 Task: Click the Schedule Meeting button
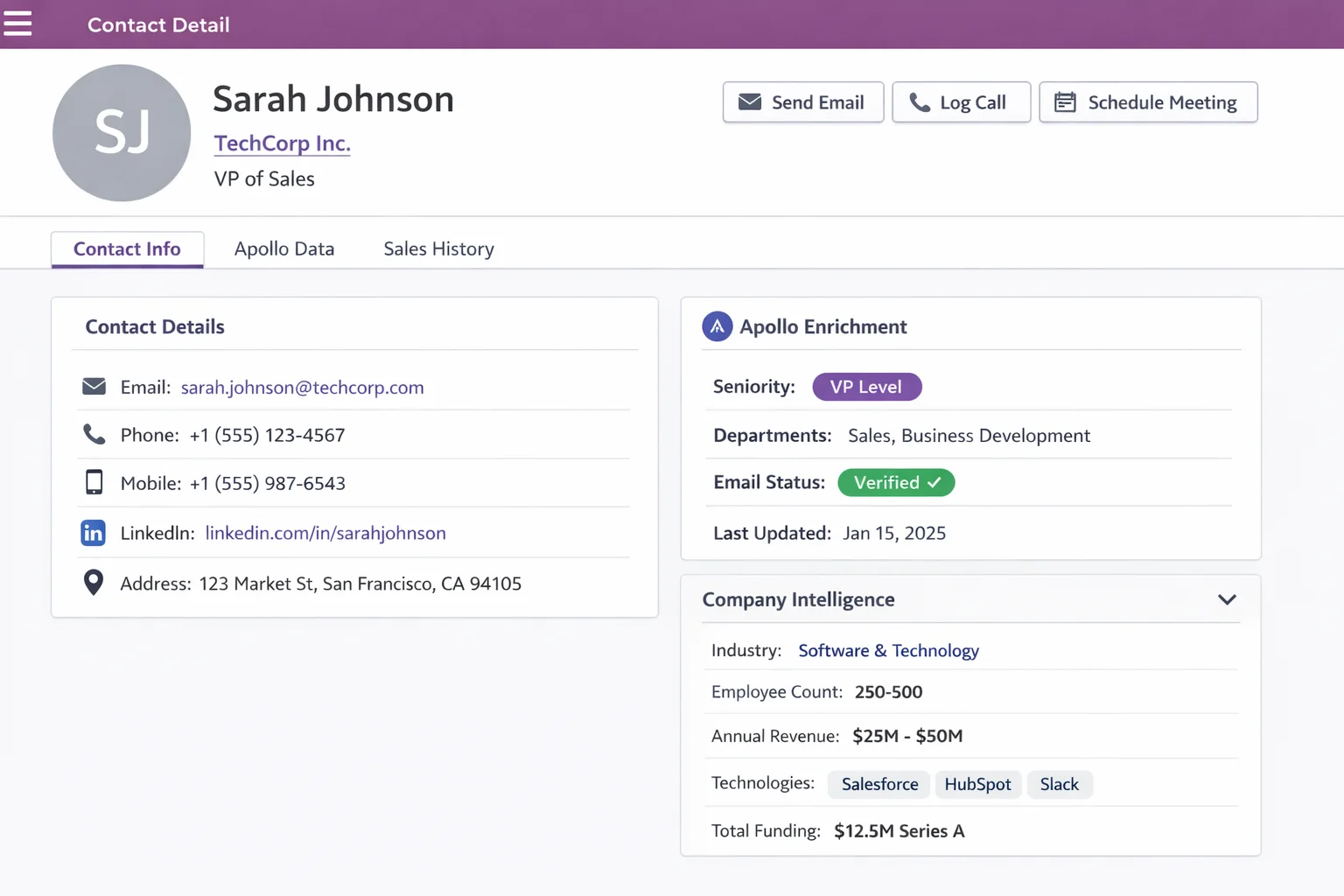pos(1147,102)
